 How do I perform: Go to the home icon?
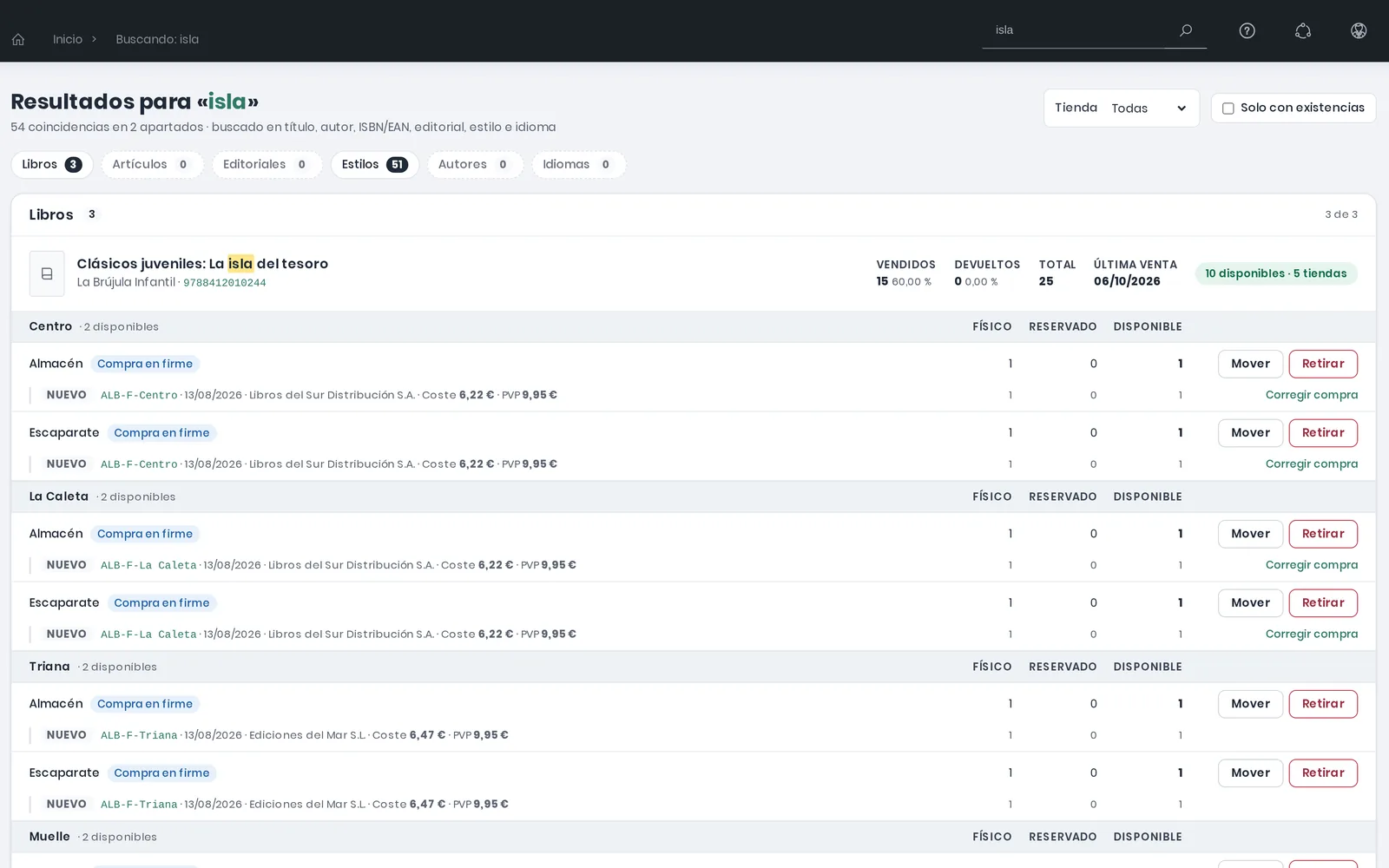18,39
